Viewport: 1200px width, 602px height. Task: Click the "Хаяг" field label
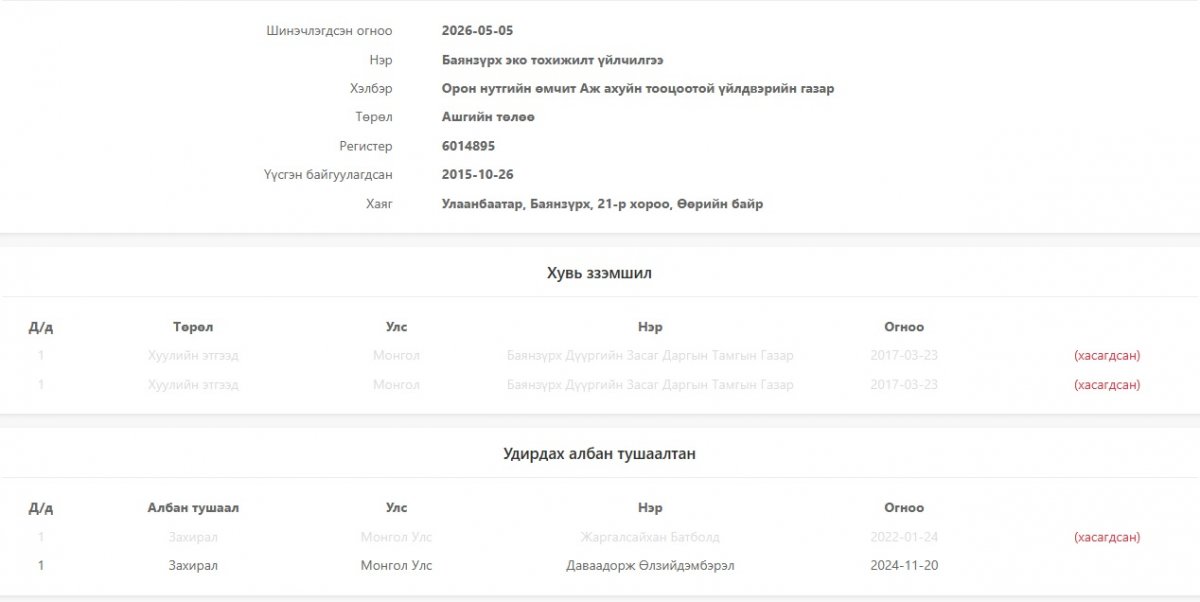(x=379, y=204)
